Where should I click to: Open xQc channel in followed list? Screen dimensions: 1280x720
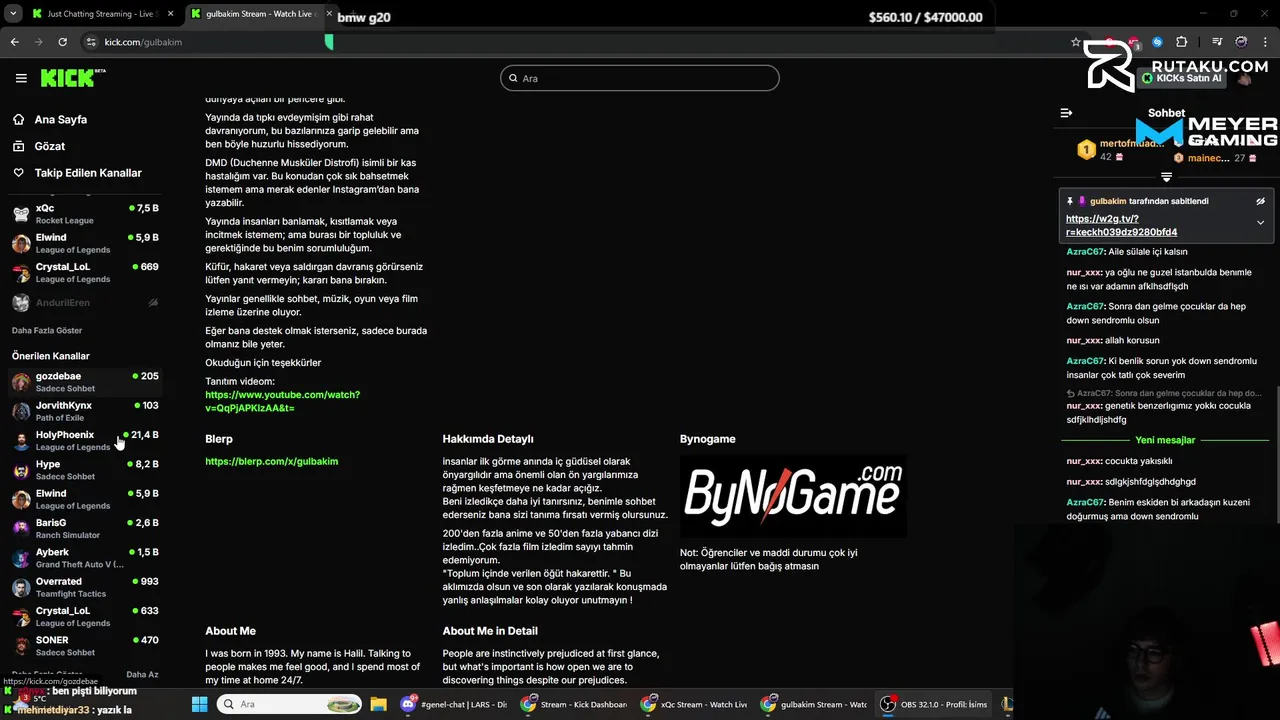[85, 214]
